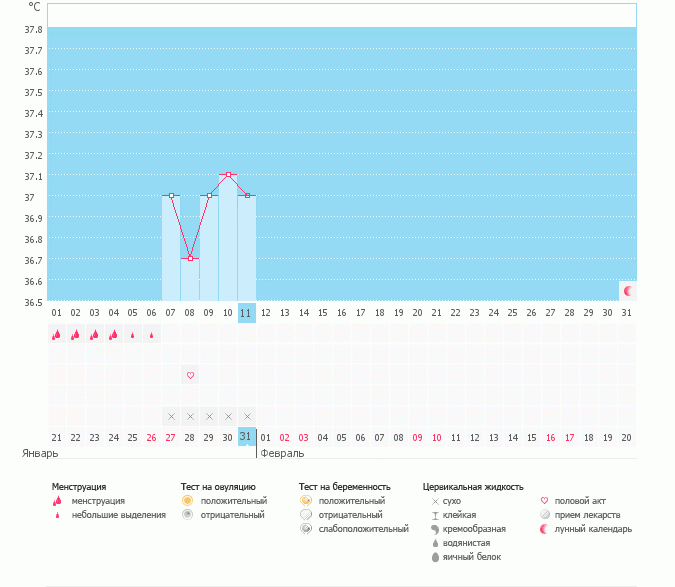Select the 37.1 temperature peak on day 10
The height and width of the screenshot is (587, 675).
coord(229,174)
